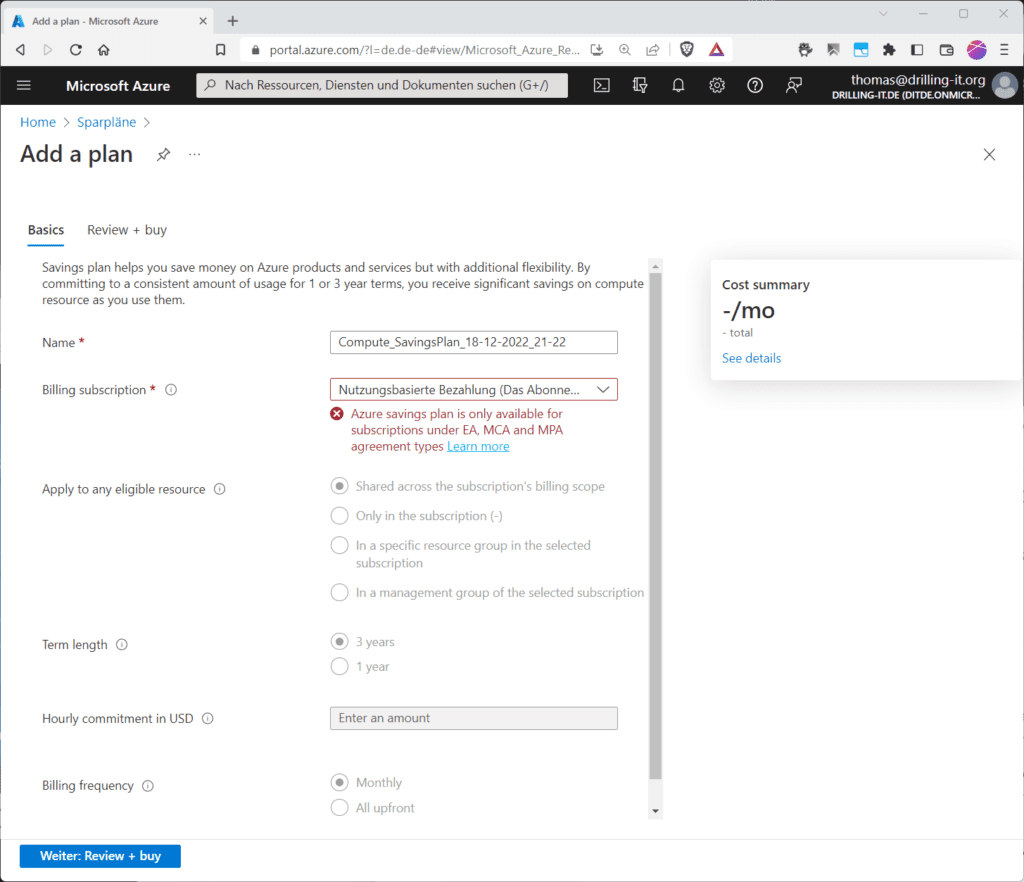This screenshot has height=882, width=1024.
Task: Go to the browser home page
Action: click(104, 50)
